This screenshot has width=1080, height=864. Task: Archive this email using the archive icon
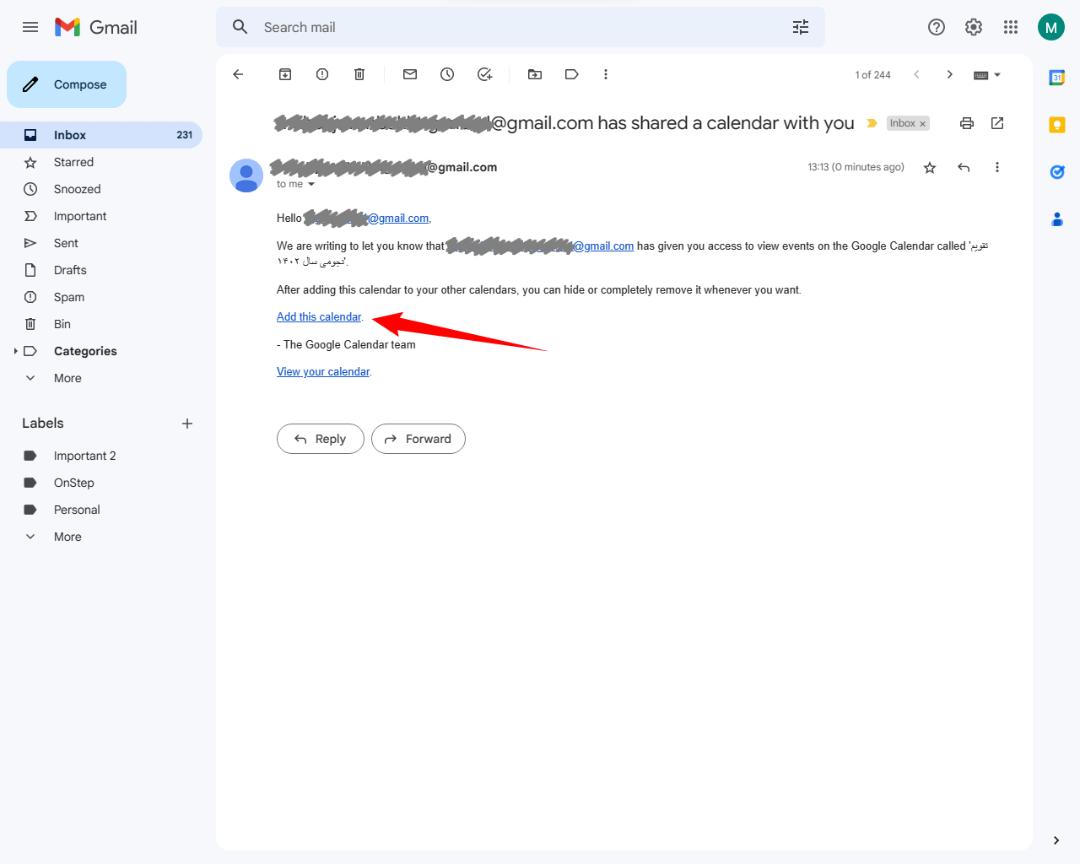[284, 74]
